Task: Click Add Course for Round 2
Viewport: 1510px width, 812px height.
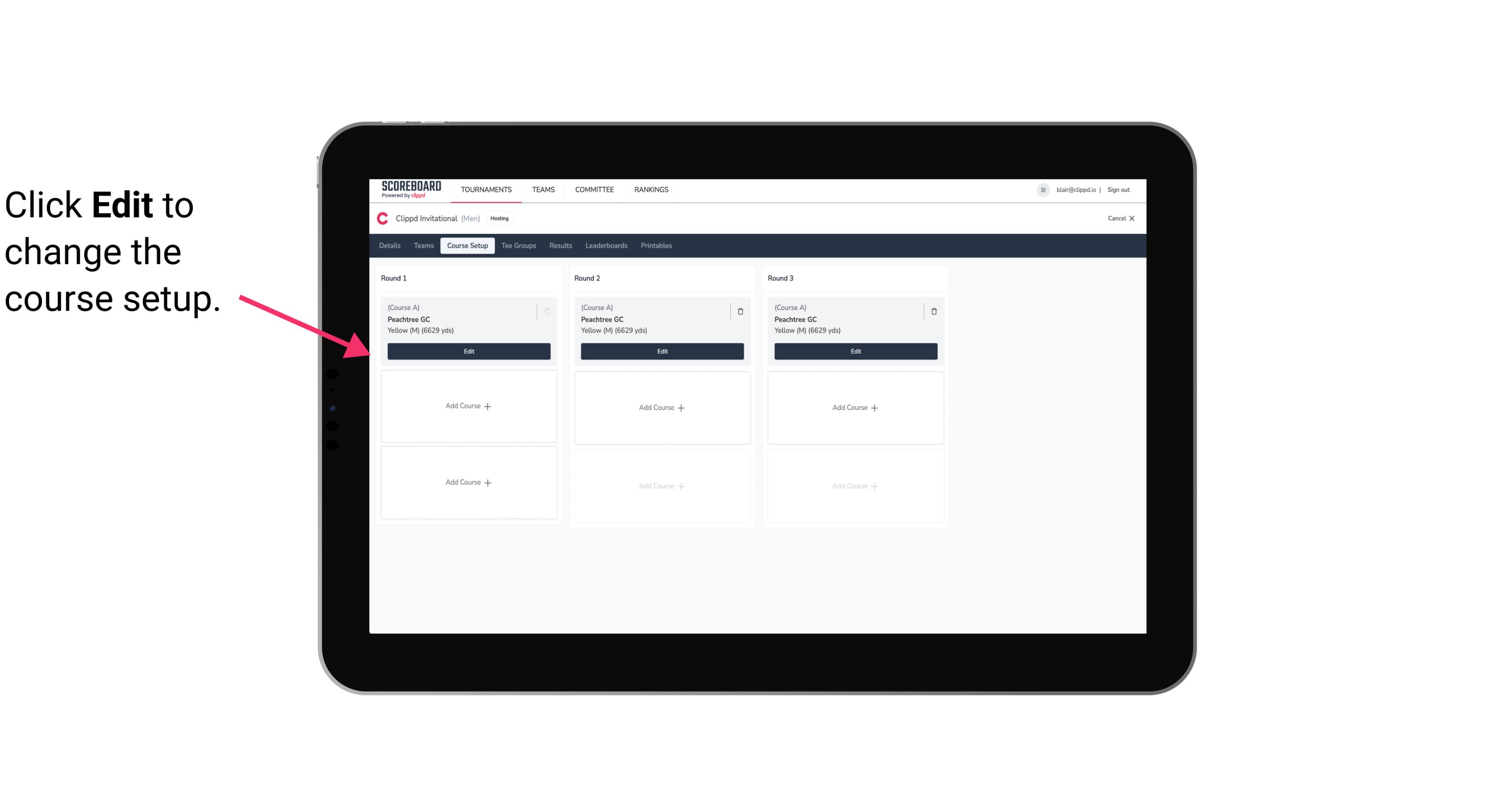Action: tap(661, 407)
